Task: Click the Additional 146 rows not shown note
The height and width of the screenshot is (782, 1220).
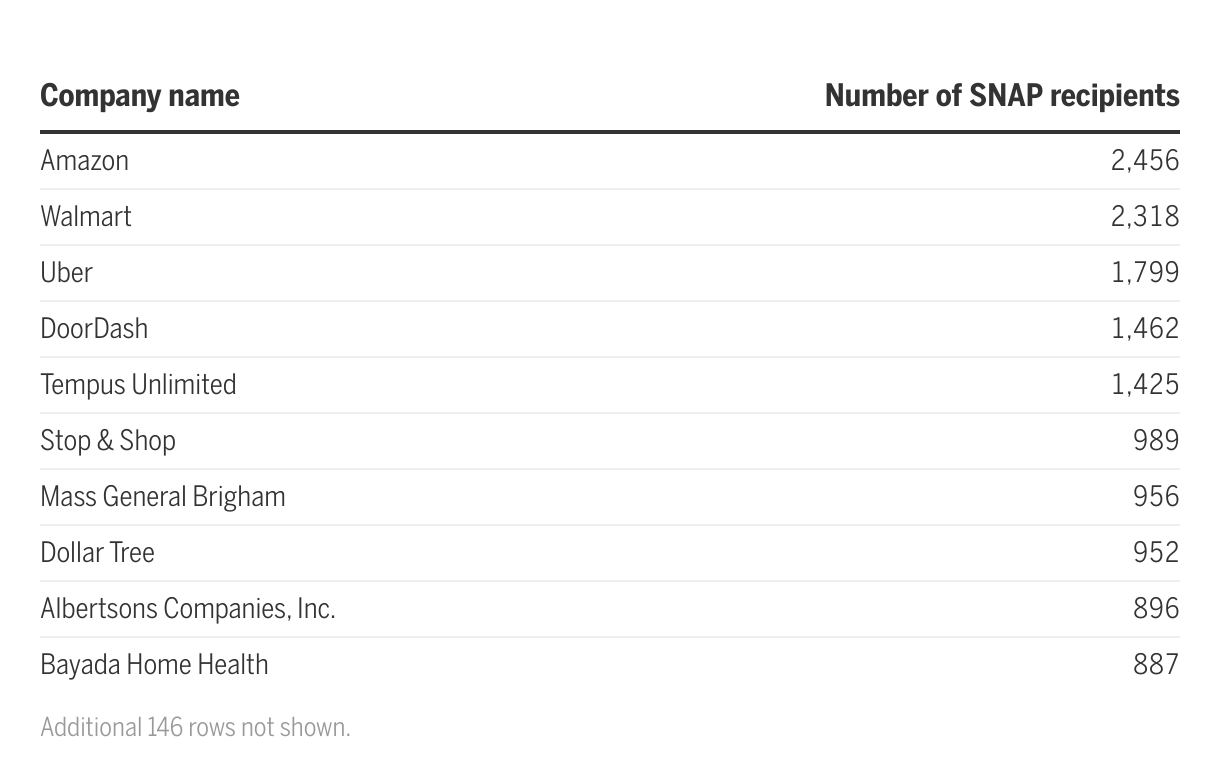Action: (x=195, y=727)
